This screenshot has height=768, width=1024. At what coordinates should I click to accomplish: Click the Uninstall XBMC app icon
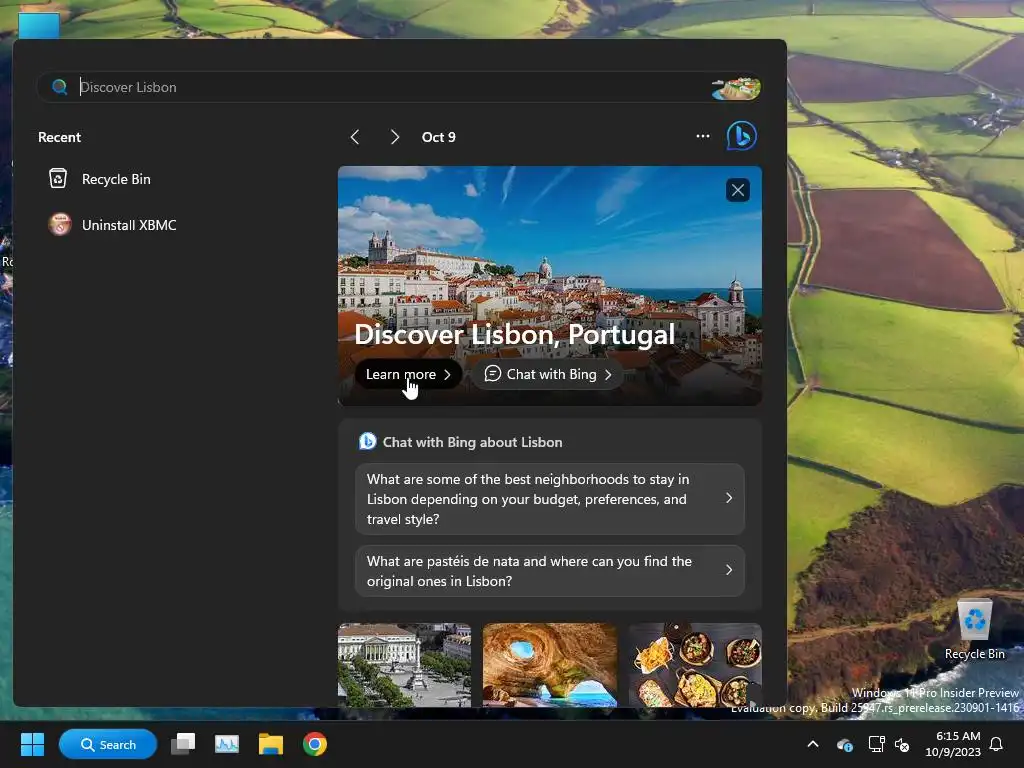(60, 224)
